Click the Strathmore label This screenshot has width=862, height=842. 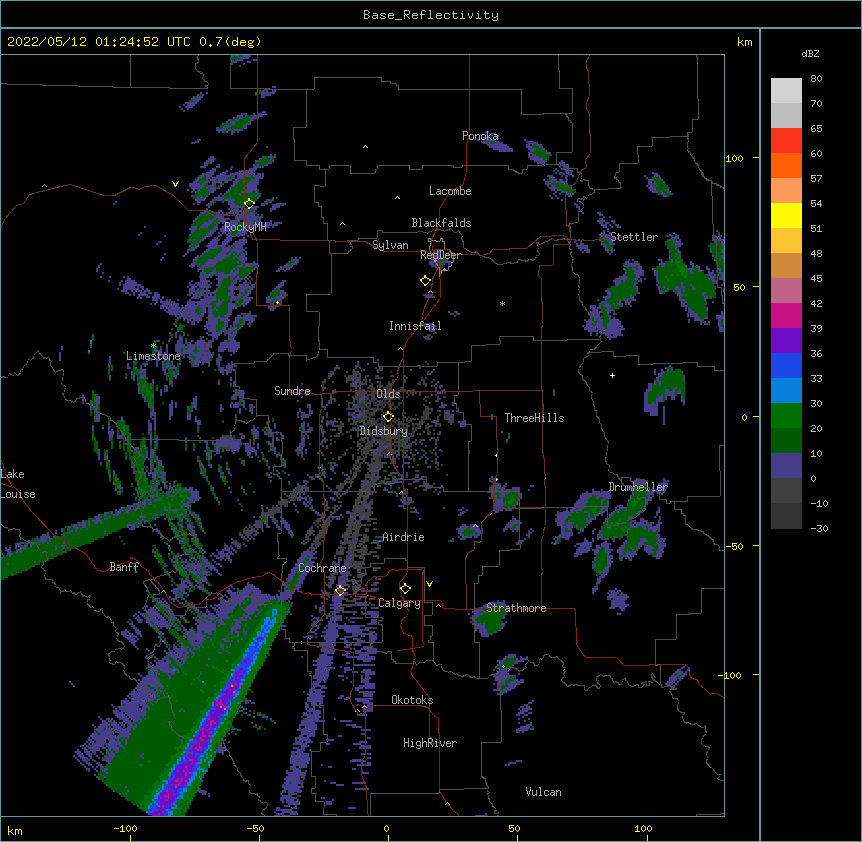coord(516,608)
